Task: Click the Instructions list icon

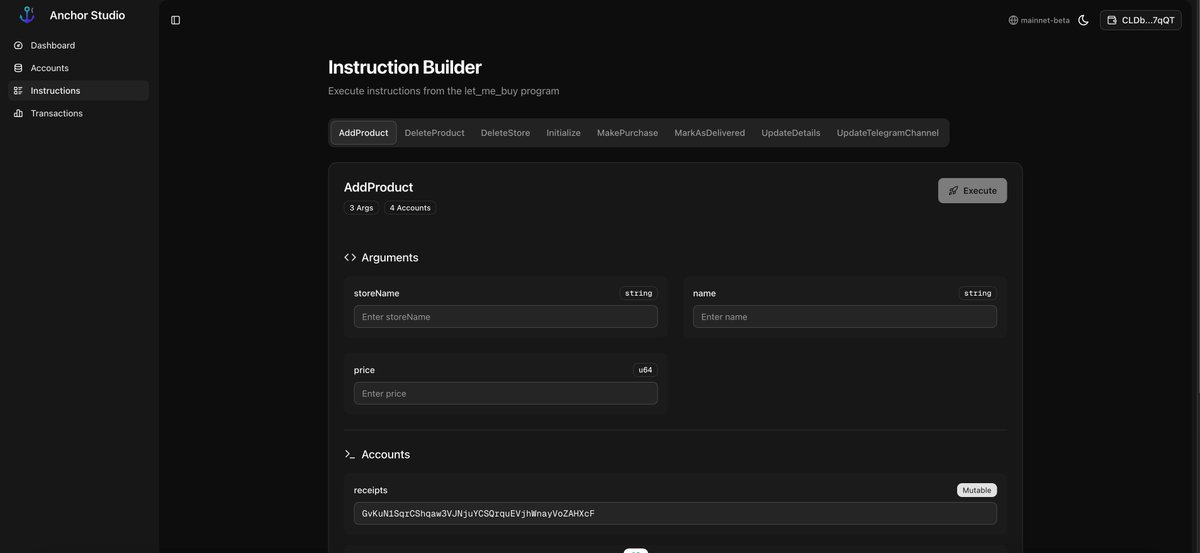Action: pos(18,91)
